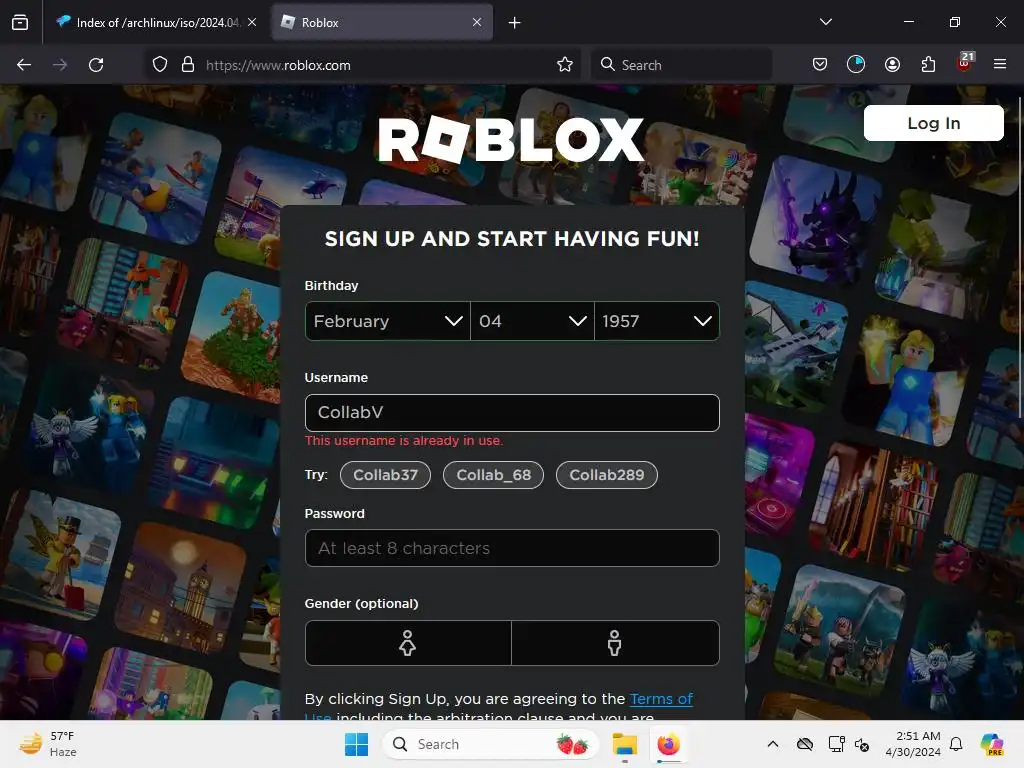This screenshot has height=768, width=1024.
Task: Click the ROBLOX logo
Action: (511, 139)
